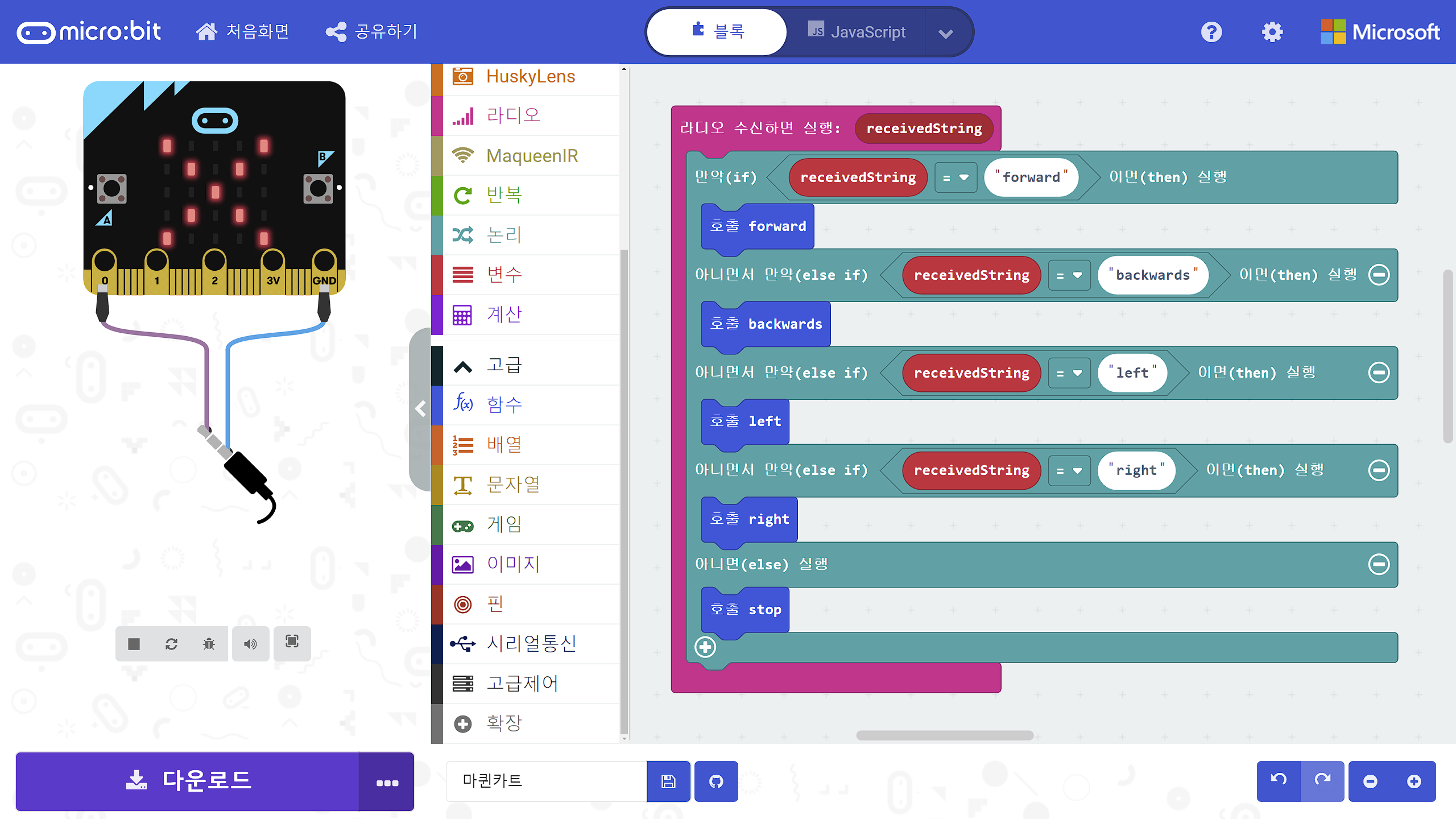The image size is (1456, 819).
Task: Open the help question mark menu
Action: 1211,32
